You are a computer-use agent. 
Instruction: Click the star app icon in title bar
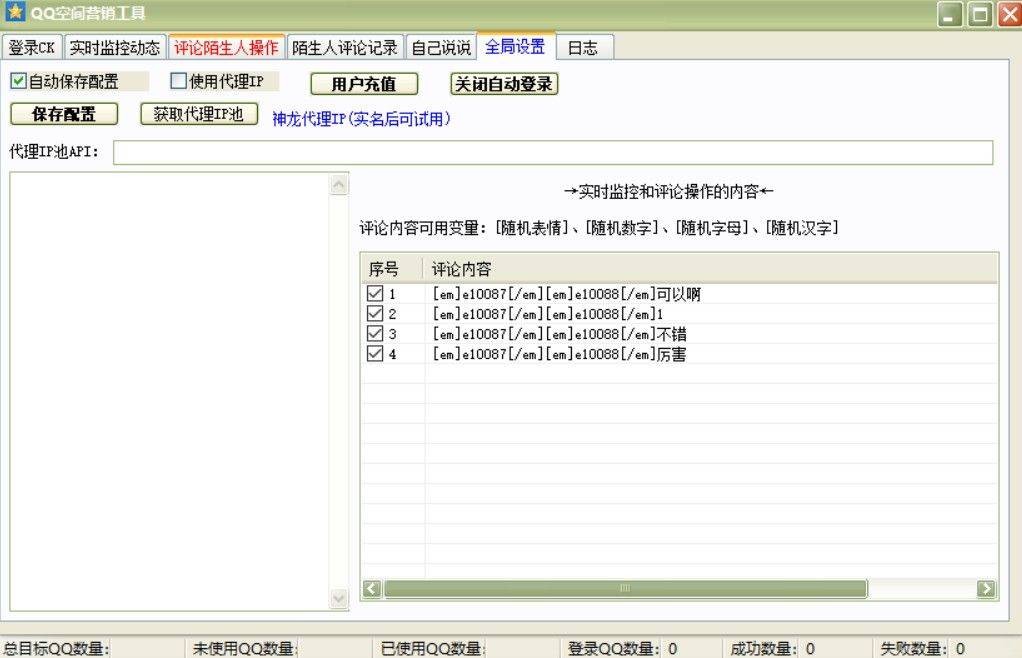pyautogui.click(x=14, y=12)
